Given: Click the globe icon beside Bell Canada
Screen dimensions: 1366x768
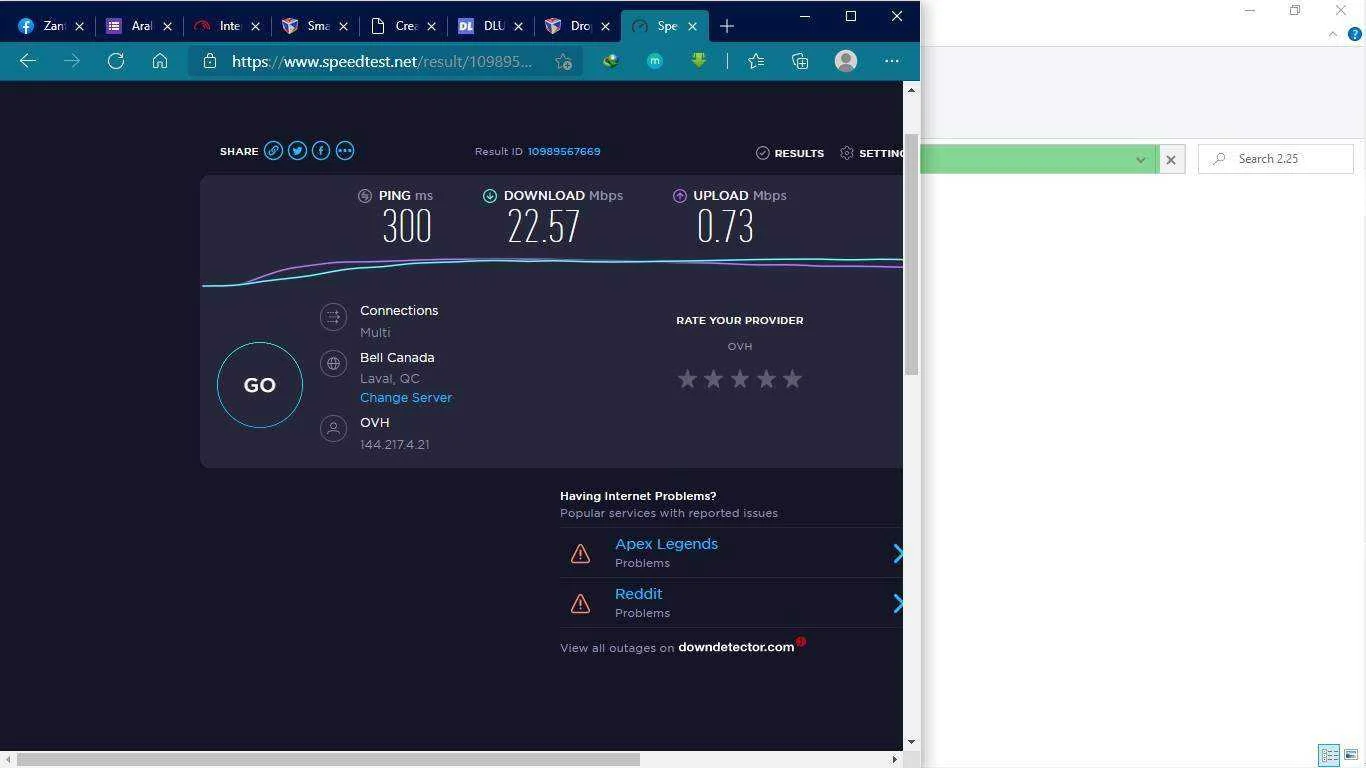Looking at the screenshot, I should point(333,364).
